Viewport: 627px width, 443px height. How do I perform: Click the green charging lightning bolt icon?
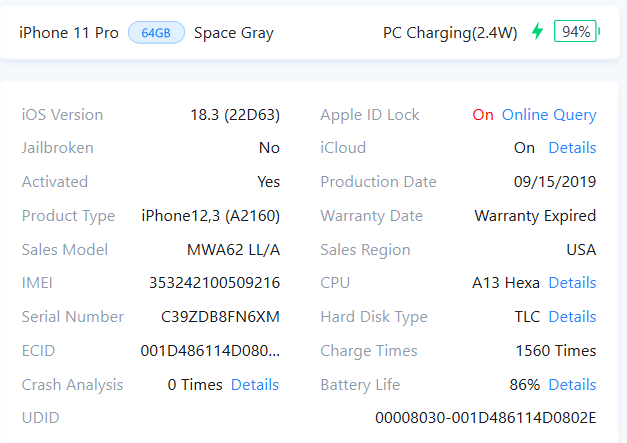point(537,32)
